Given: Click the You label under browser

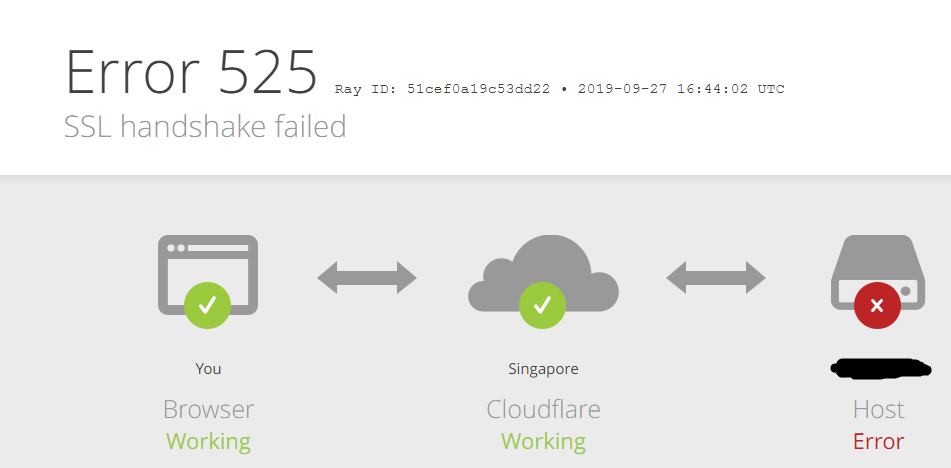Looking at the screenshot, I should pyautogui.click(x=208, y=369).
